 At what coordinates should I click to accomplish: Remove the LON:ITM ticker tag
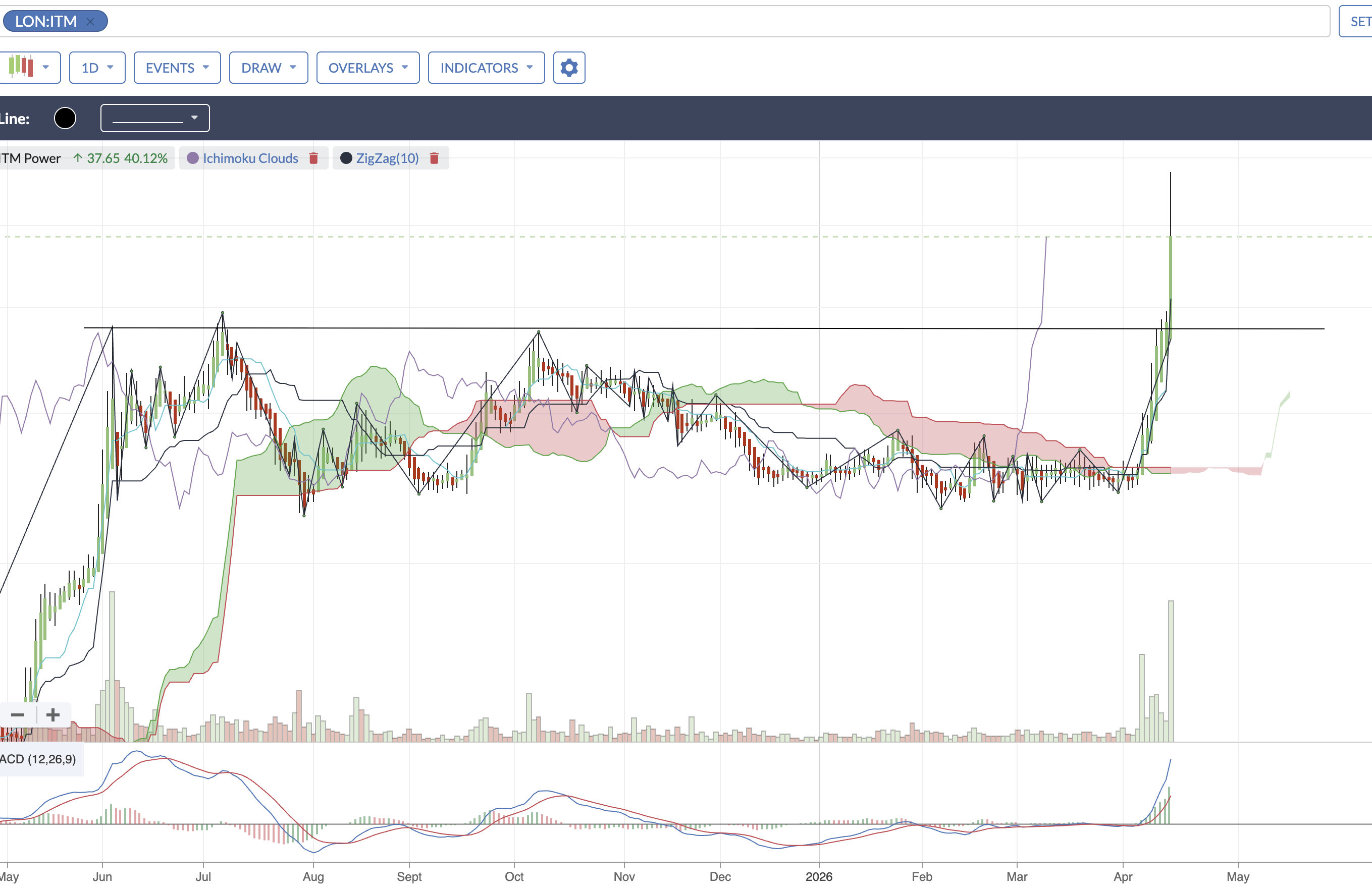tap(90, 21)
